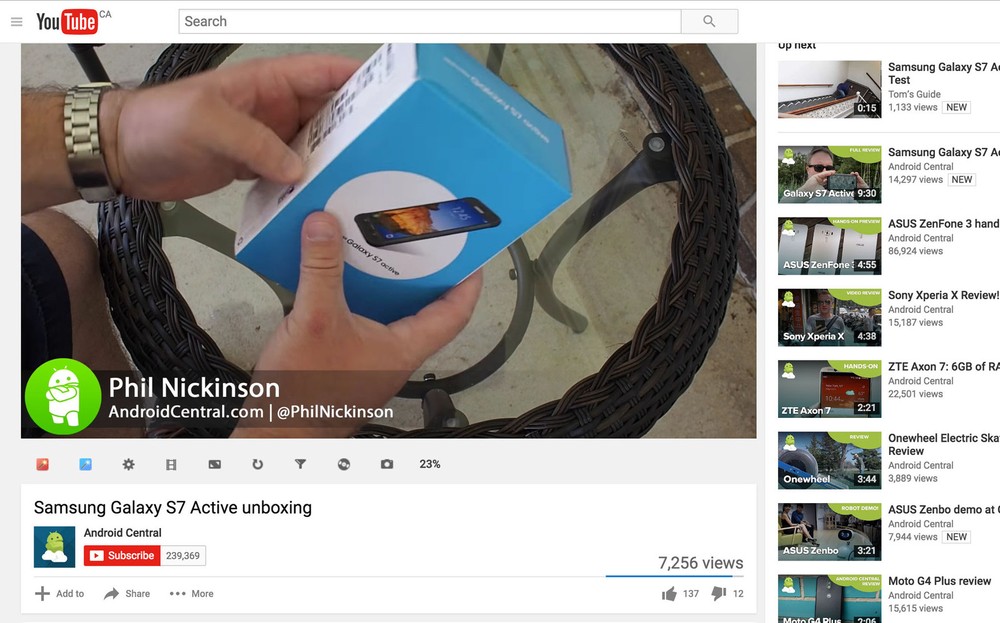Image resolution: width=1000 pixels, height=623 pixels.
Task: Open the hamburger guide menu
Action: pos(17,22)
